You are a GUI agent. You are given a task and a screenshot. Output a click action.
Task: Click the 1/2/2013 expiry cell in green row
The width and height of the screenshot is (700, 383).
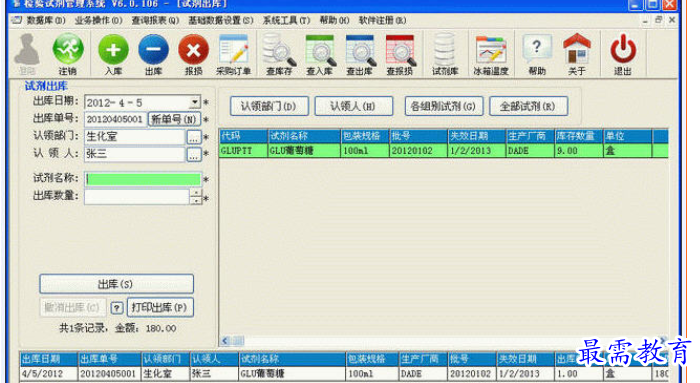point(476,150)
